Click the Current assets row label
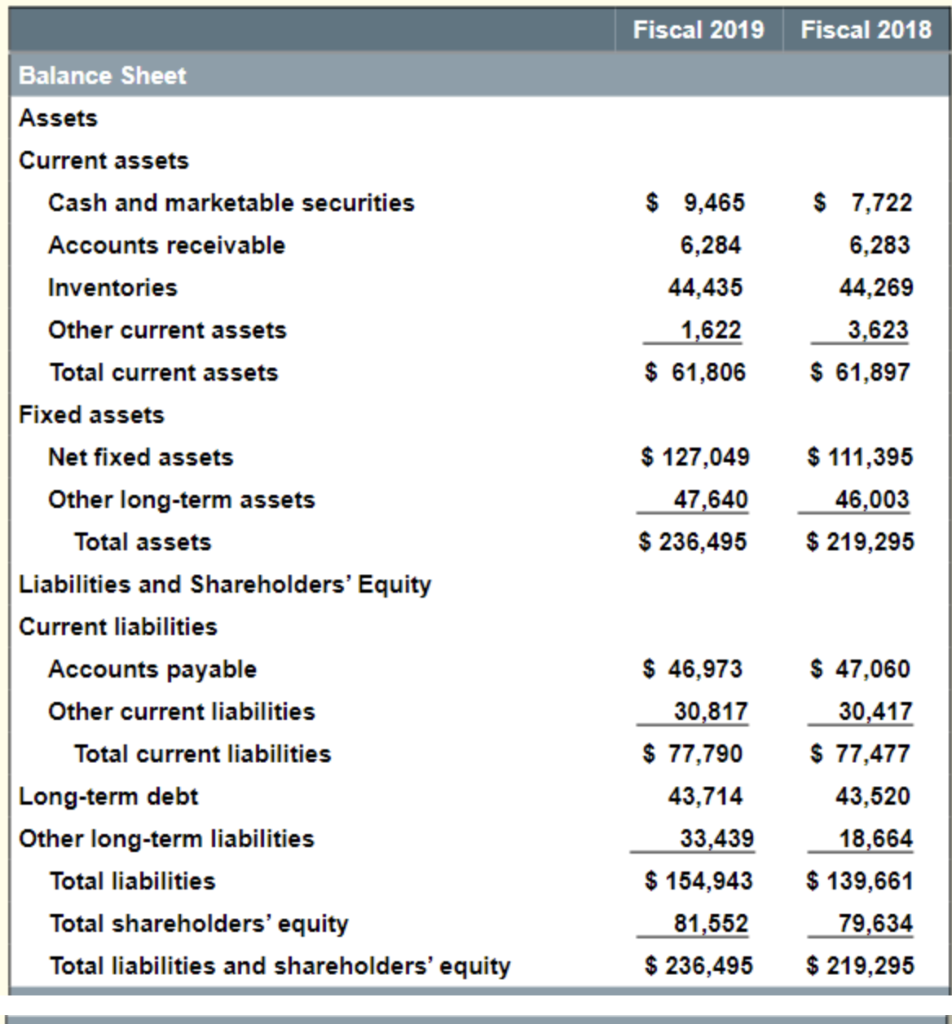The height and width of the screenshot is (1024, 952). tap(87, 160)
